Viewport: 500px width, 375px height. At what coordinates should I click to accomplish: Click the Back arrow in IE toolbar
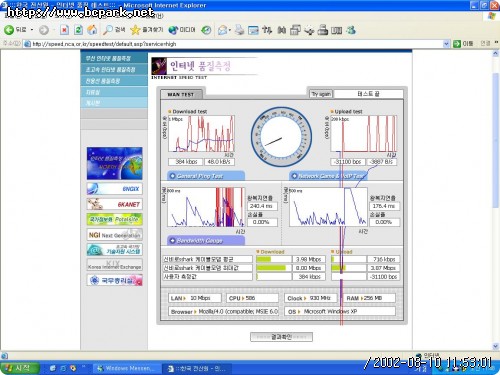click(x=9, y=30)
